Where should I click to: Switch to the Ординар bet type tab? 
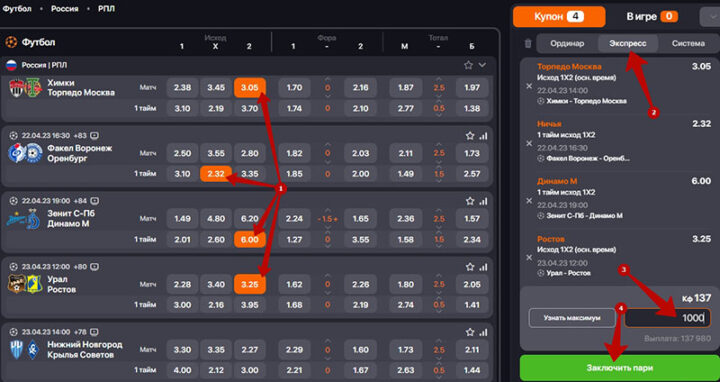click(567, 44)
